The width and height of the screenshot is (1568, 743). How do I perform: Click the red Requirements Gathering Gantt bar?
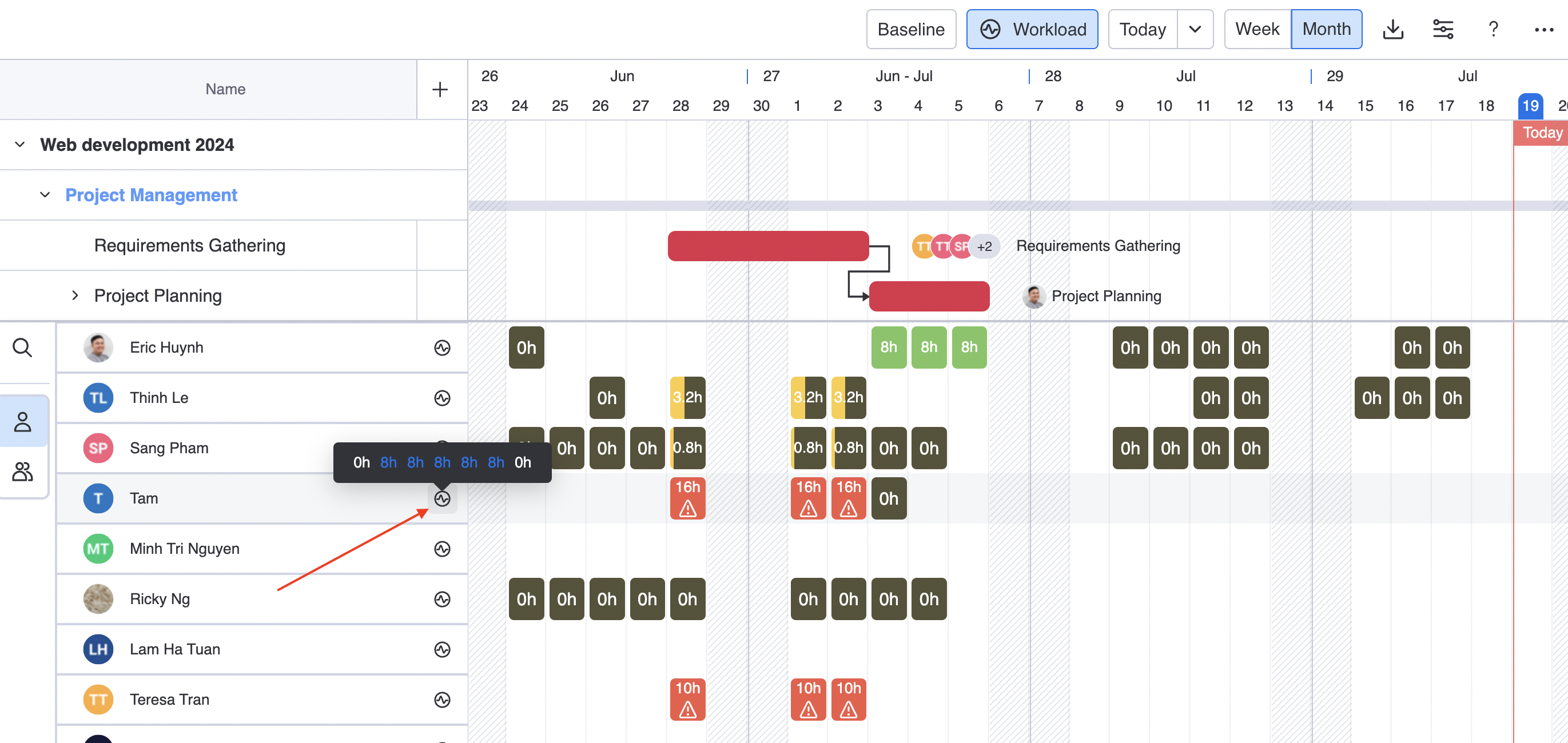(x=767, y=246)
